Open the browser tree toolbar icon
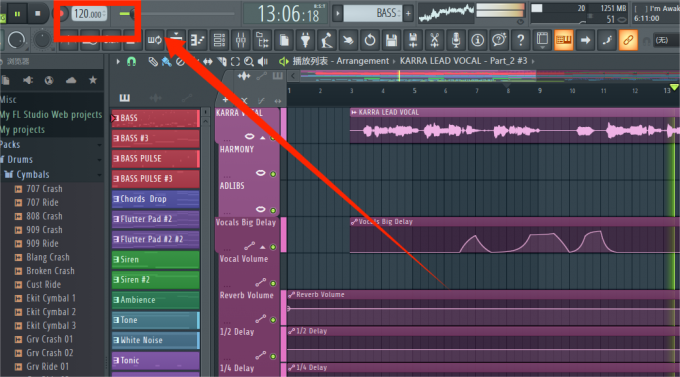 262,41
